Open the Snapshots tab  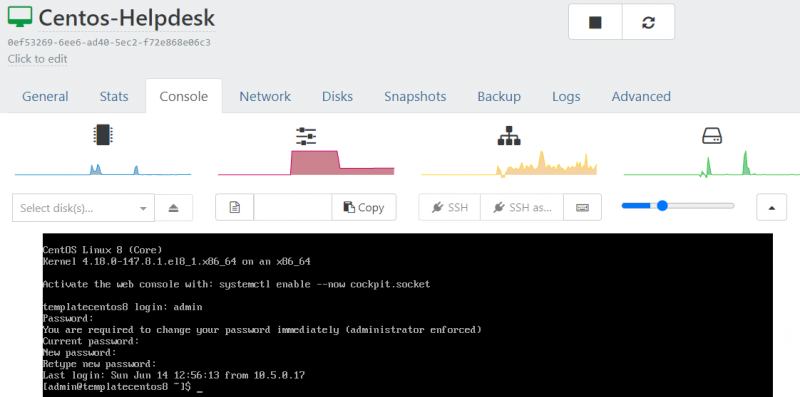point(415,96)
